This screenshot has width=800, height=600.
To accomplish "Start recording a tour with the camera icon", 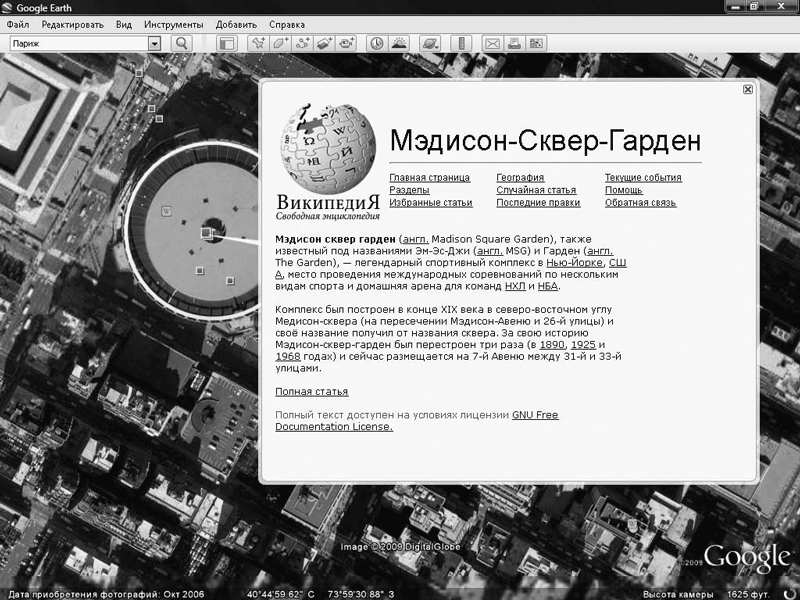I will point(346,43).
